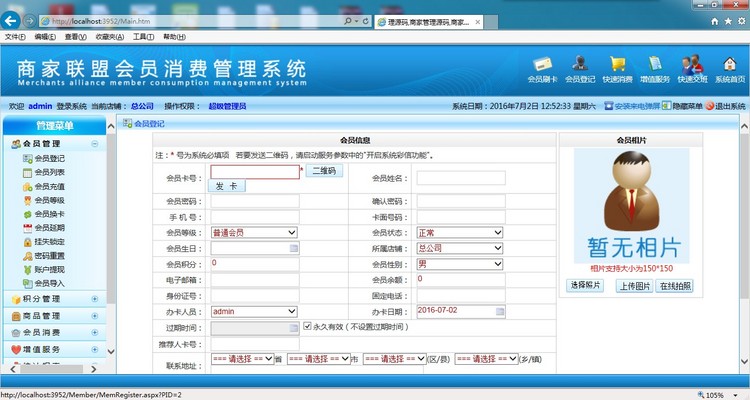Expand the 商品管理 menu group
Image resolution: width=750 pixels, height=400 pixels.
95,316
